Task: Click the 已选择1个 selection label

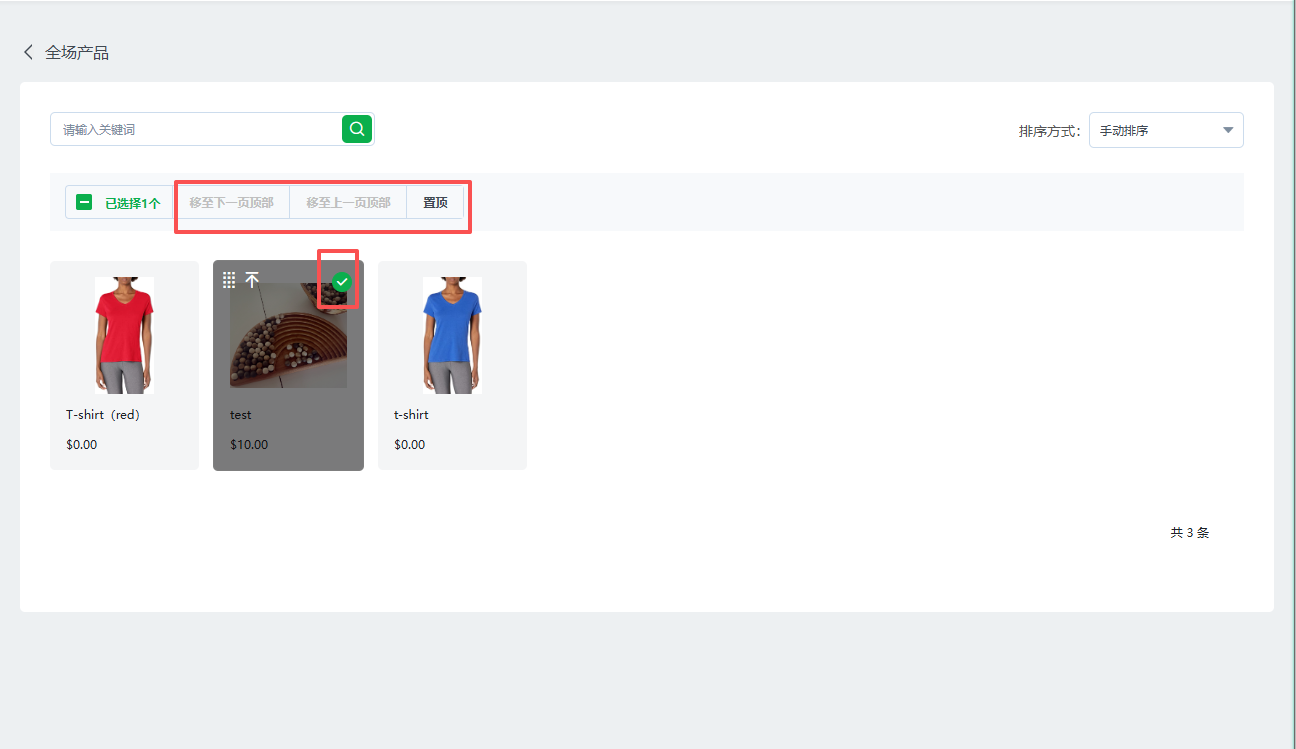Action: pos(132,203)
